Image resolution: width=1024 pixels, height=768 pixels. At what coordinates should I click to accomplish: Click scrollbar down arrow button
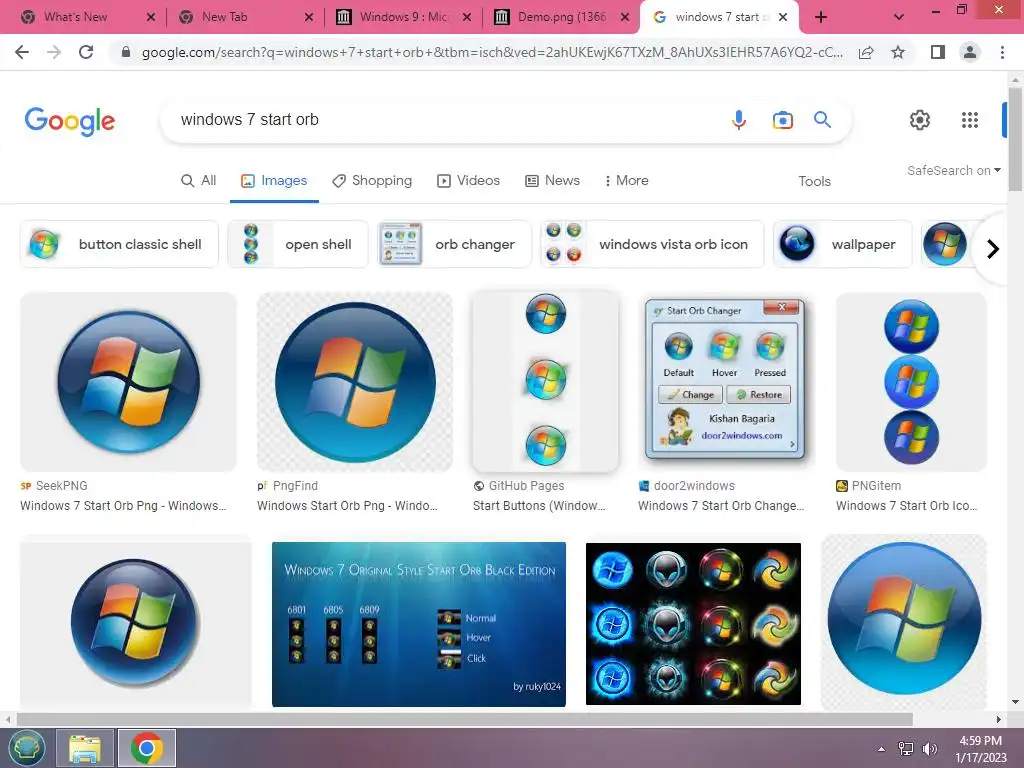1016,702
